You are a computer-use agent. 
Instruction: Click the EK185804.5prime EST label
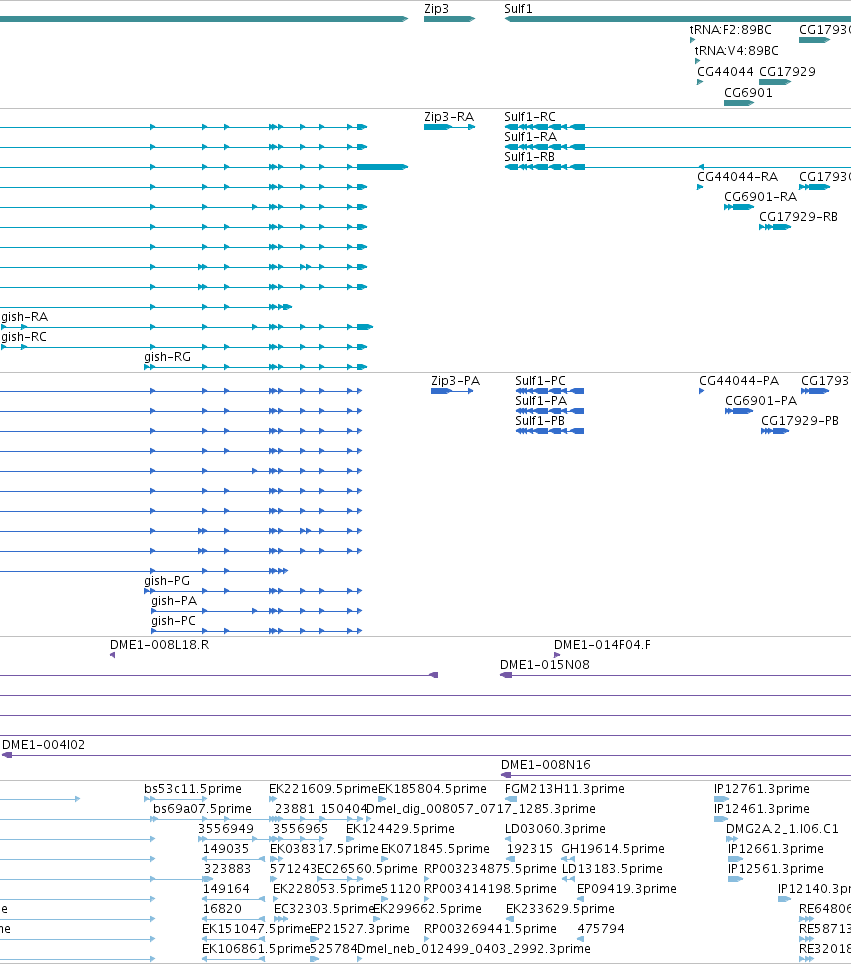pos(432,788)
